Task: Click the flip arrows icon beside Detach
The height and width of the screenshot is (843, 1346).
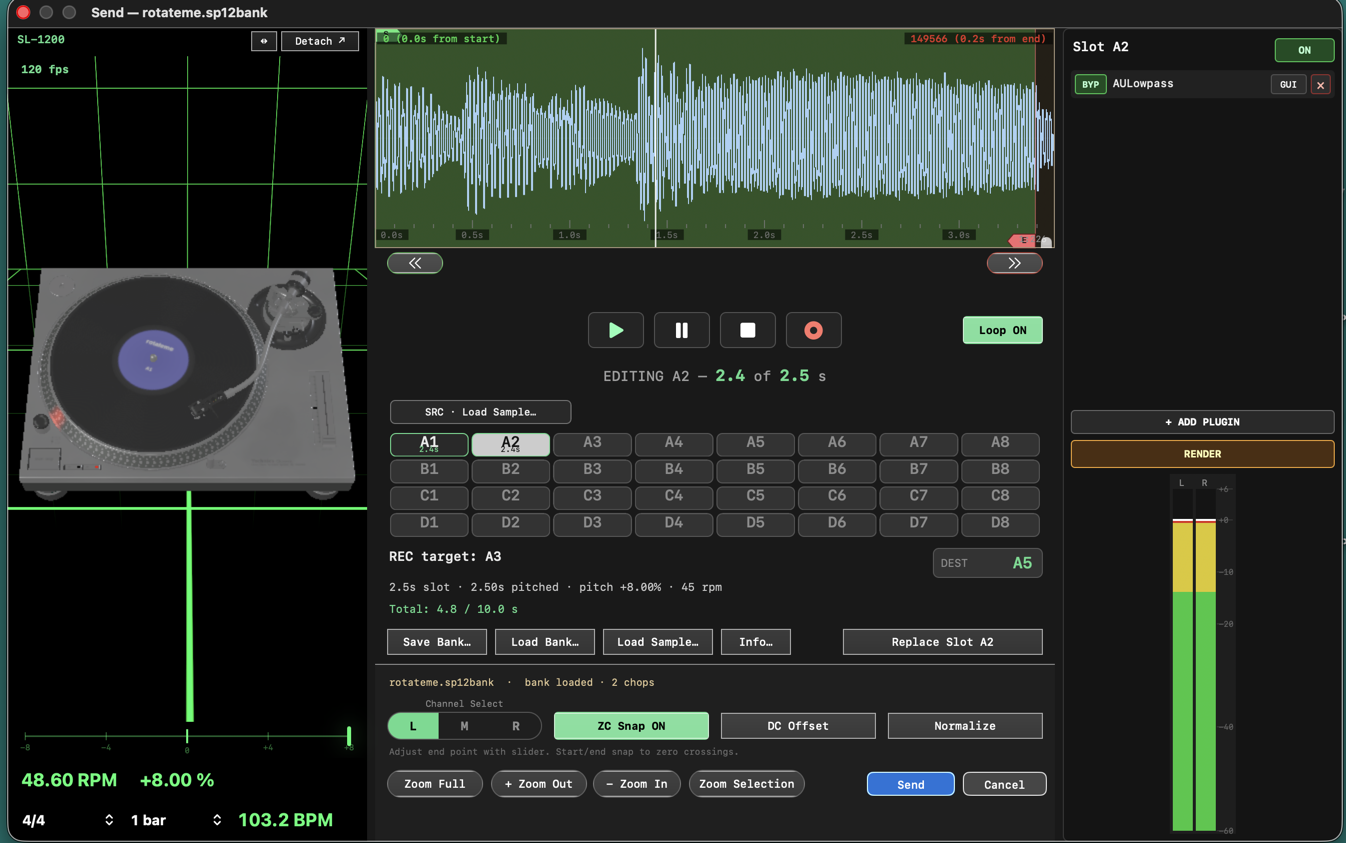Action: [264, 41]
